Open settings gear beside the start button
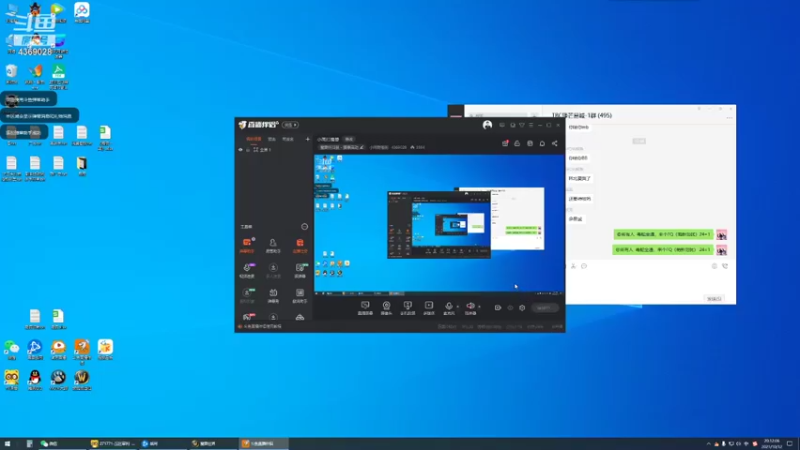Screen dimensions: 800x450 pos(522,308)
